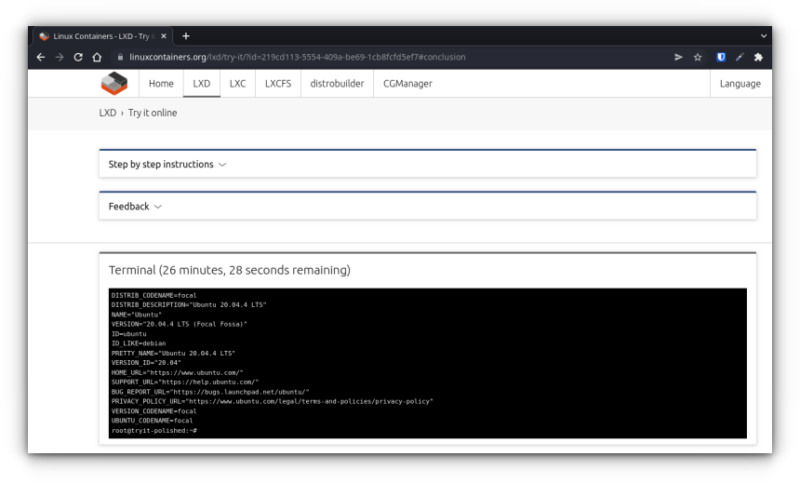Click the PRIVACY_POLICY_URL terminal line
The image size is (800, 483).
(x=272, y=401)
